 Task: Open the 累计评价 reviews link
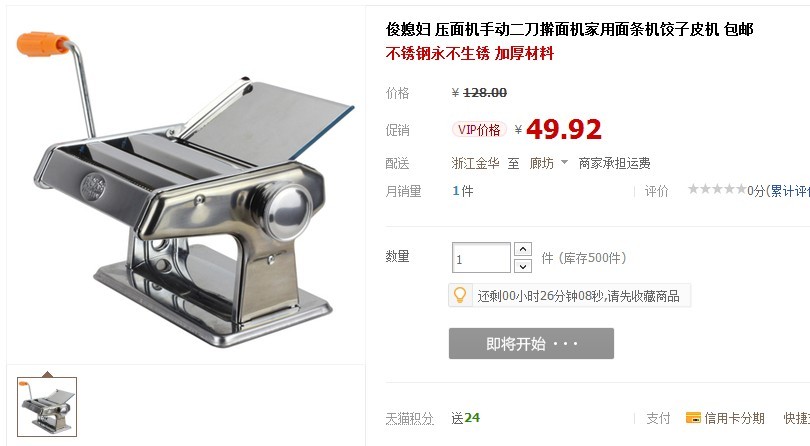789,191
